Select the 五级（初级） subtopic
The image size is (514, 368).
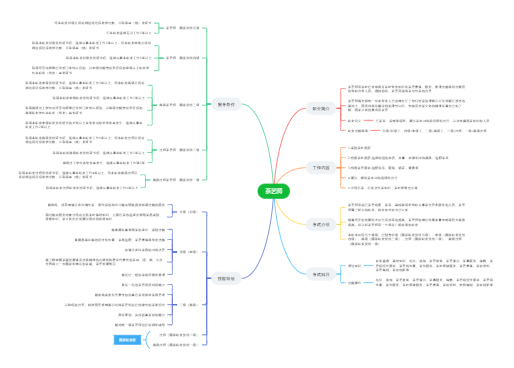pos(189,212)
